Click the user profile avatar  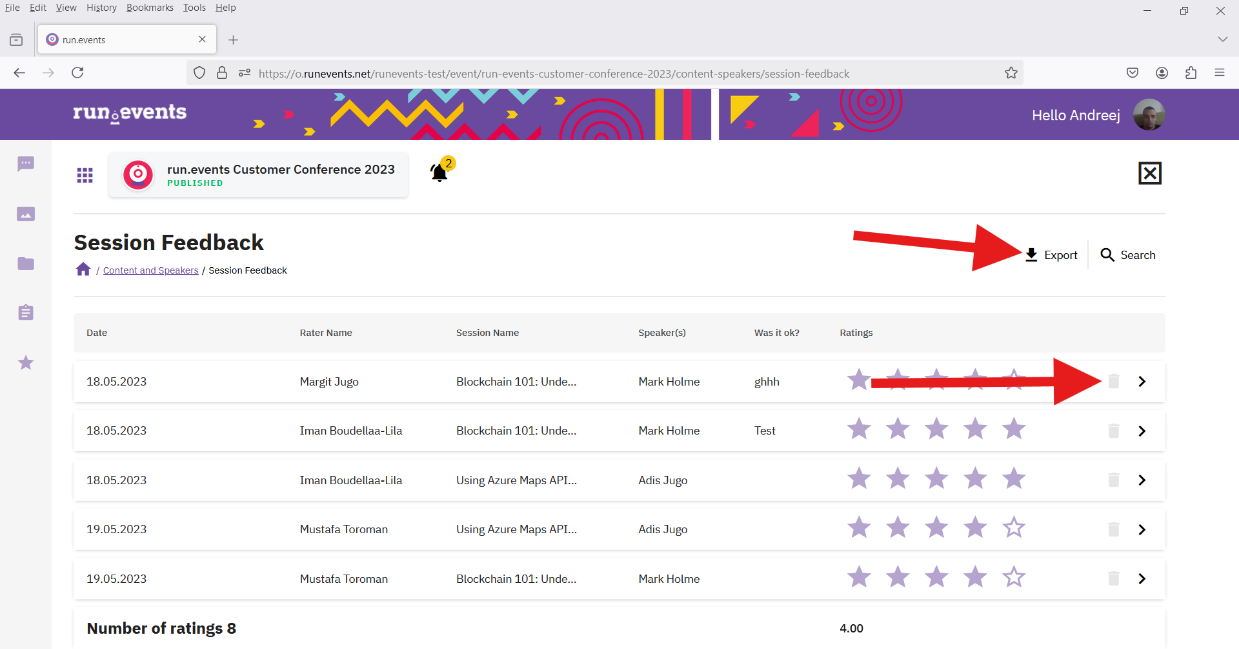pyautogui.click(x=1149, y=115)
